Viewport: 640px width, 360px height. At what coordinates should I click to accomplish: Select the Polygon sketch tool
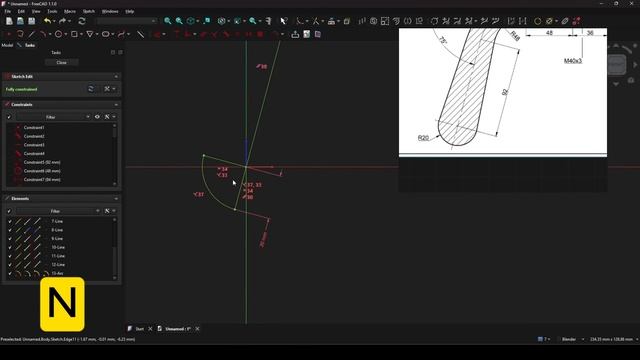click(x=90, y=34)
